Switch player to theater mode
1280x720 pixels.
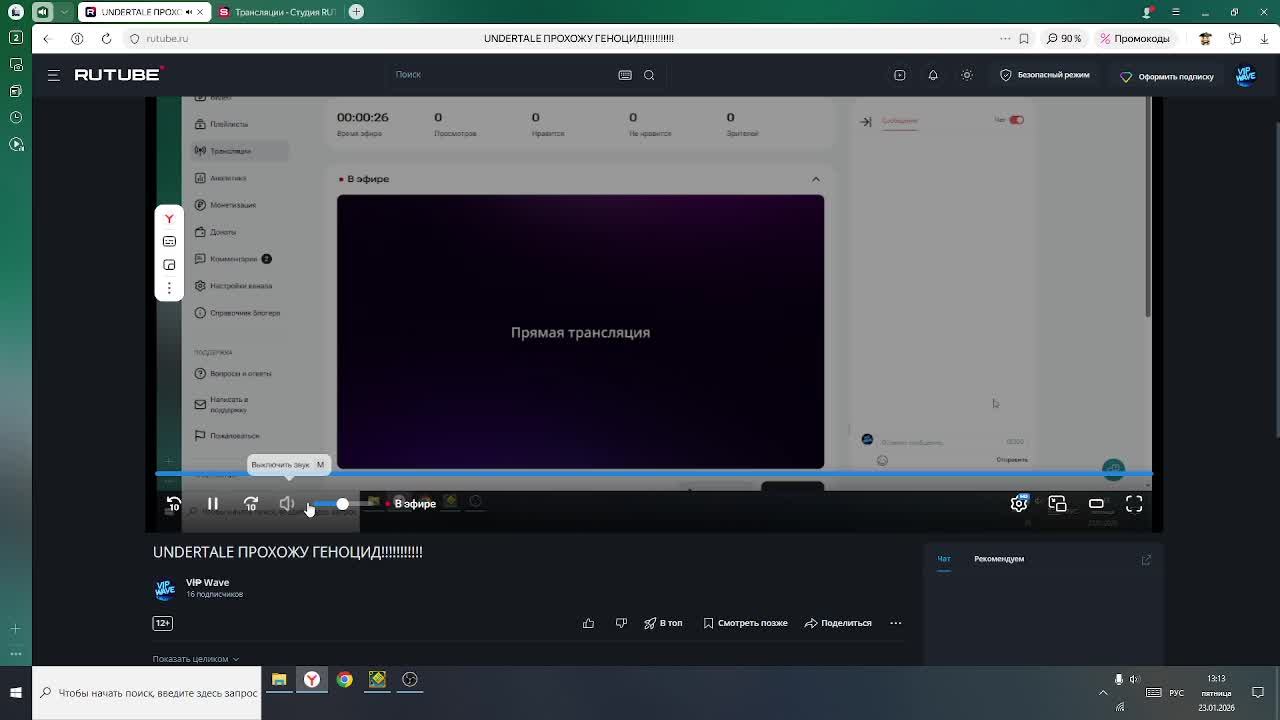click(x=1096, y=504)
